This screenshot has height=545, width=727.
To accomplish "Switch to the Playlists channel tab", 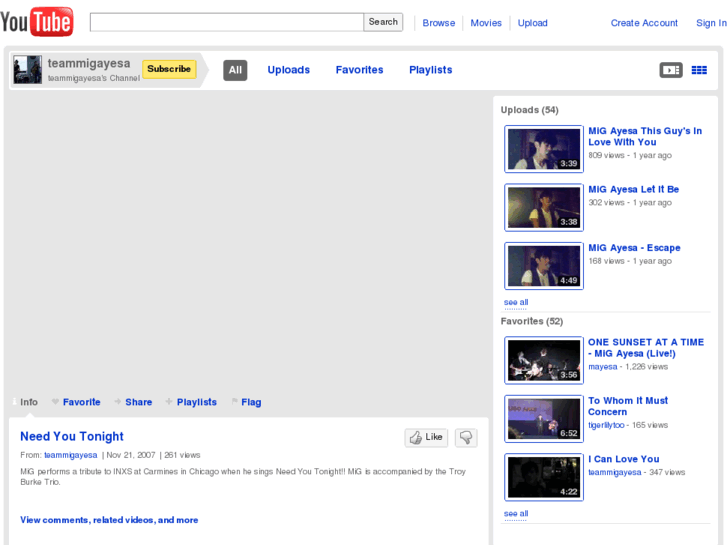I will (430, 70).
